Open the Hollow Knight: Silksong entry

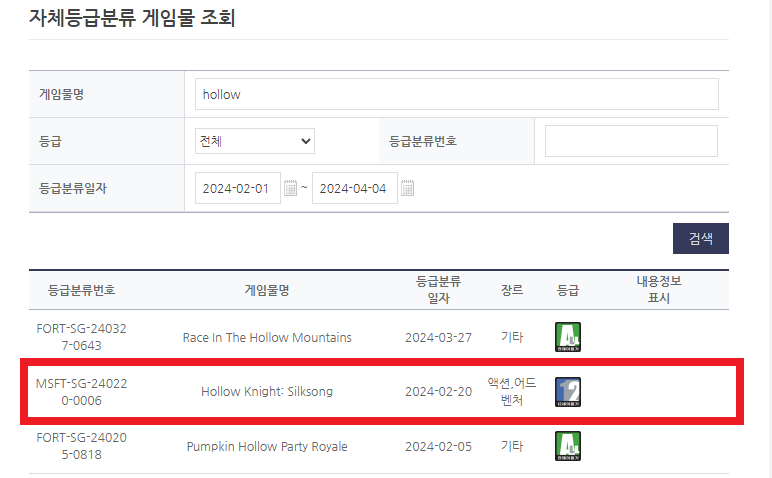(x=267, y=392)
